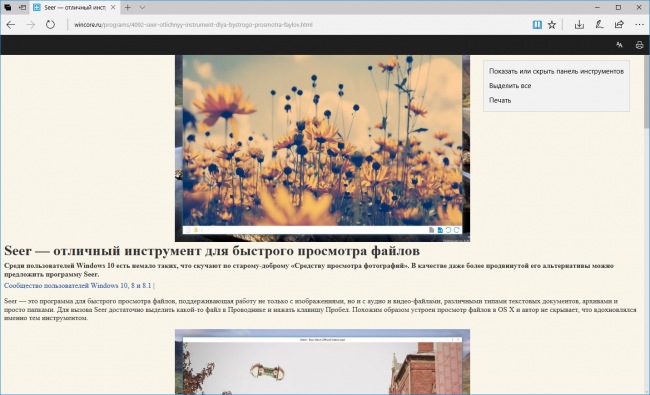Click the address bar URL wincore.ru

(193, 24)
